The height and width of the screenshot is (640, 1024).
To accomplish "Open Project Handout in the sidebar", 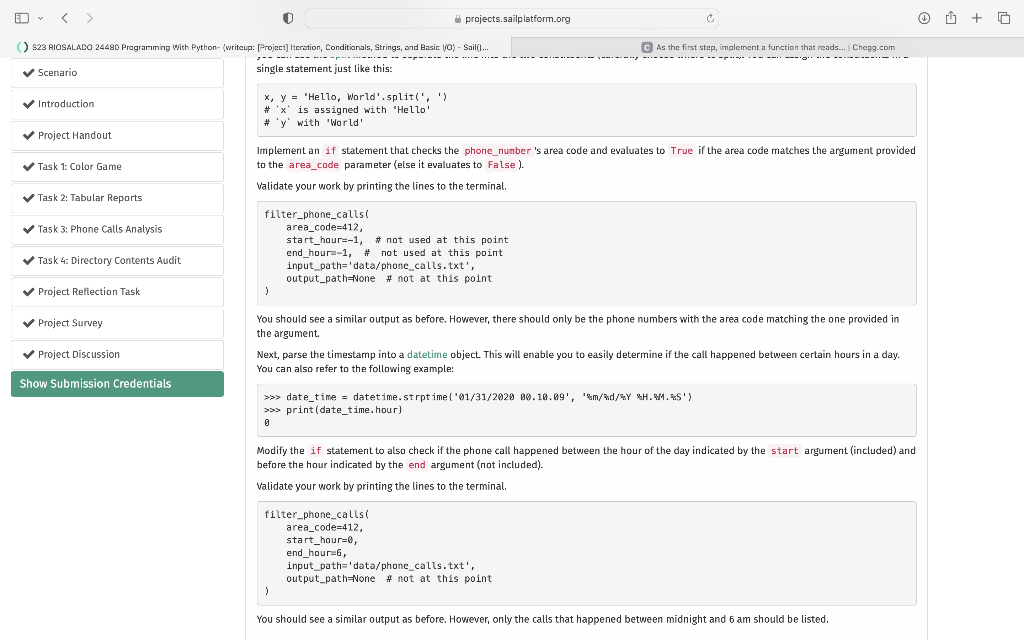I will [118, 135].
